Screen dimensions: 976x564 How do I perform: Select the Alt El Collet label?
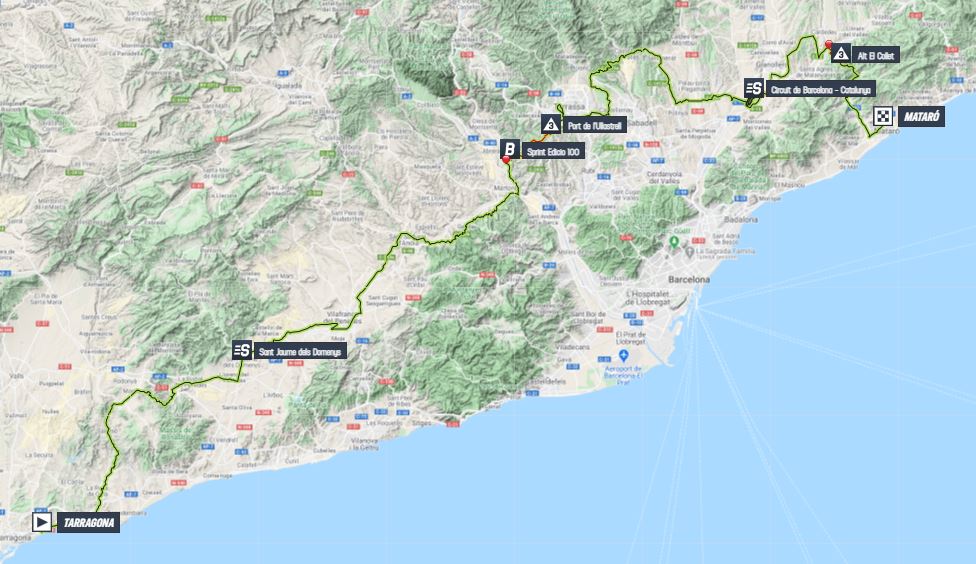pos(876,55)
